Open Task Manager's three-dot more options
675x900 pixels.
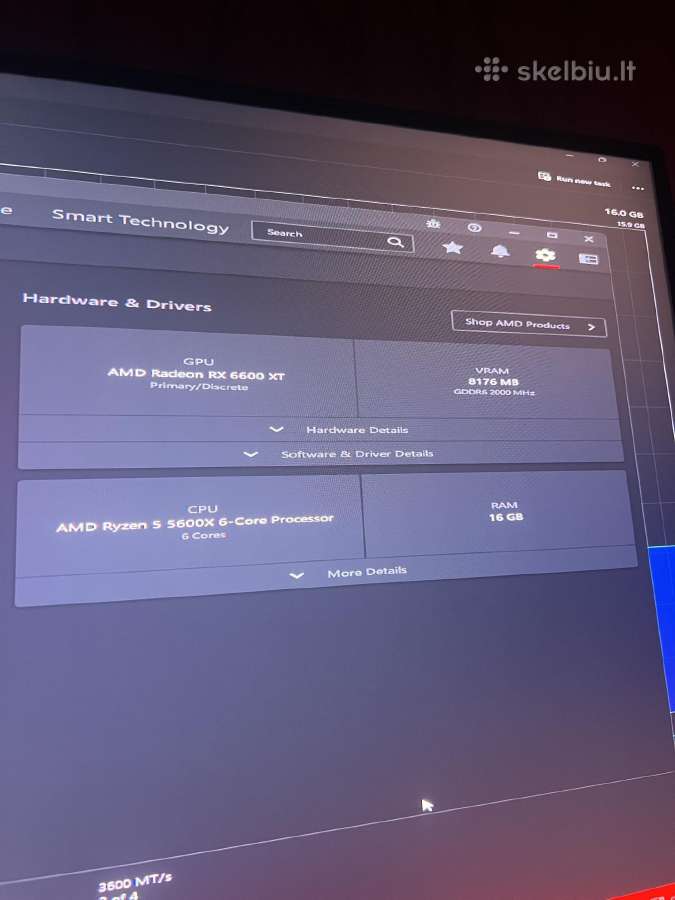638,188
